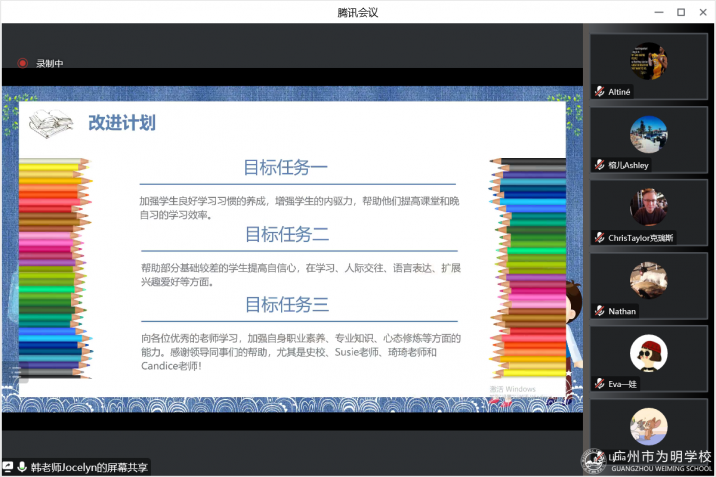The image size is (716, 477).
Task: Select 榕儿Ashley's avatar picture
Action: (x=648, y=135)
